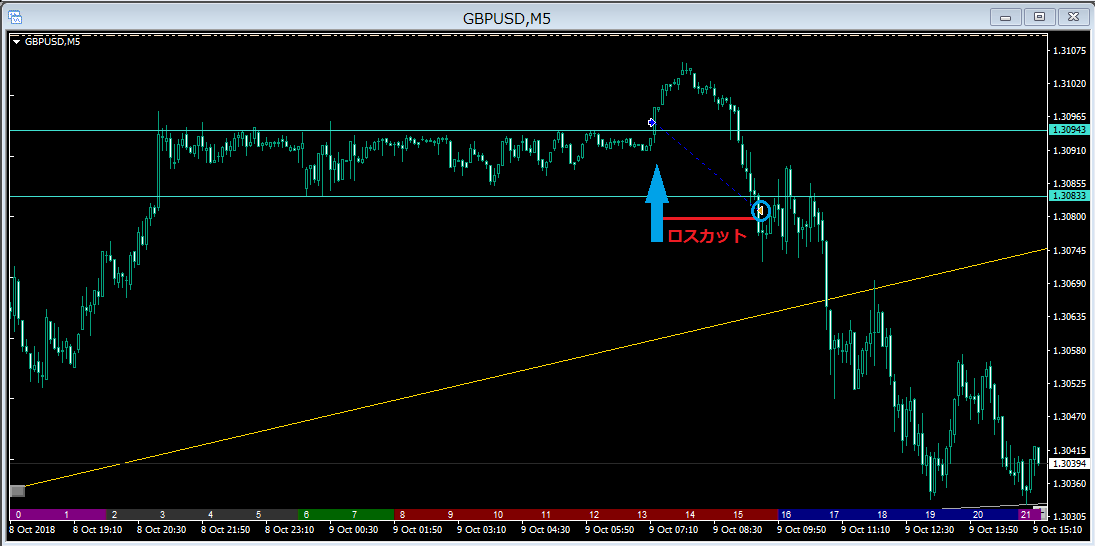Select the gray handle of the yellow trendline
Screen dimensions: 1095x546
pos(18,491)
